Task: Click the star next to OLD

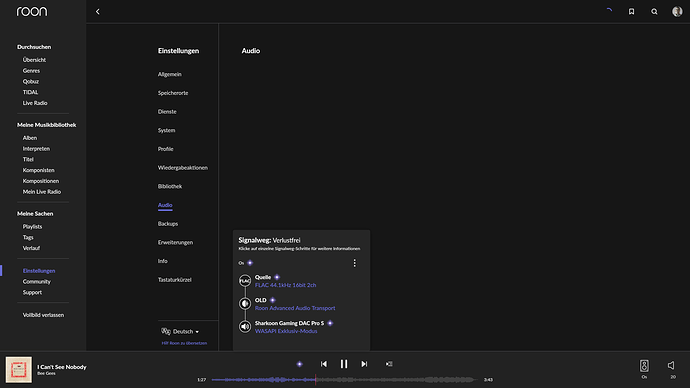Action: coord(272,300)
